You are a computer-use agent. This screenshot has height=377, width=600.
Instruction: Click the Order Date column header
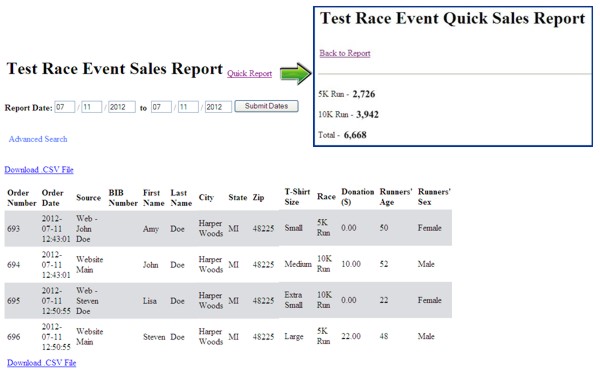pos(52,198)
